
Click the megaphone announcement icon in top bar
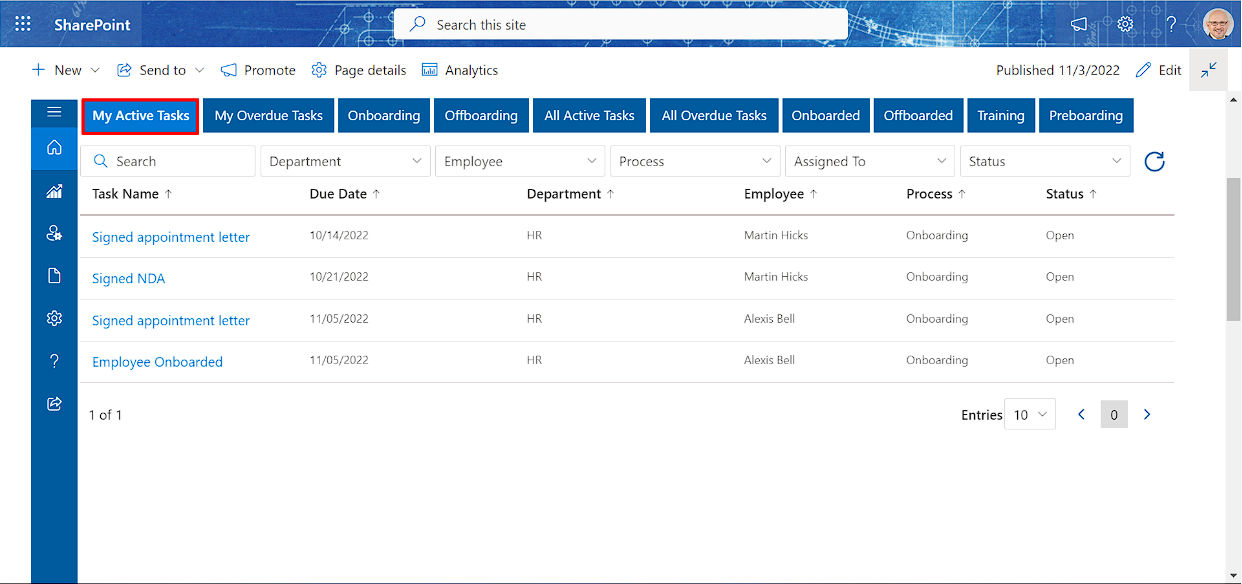[1078, 24]
